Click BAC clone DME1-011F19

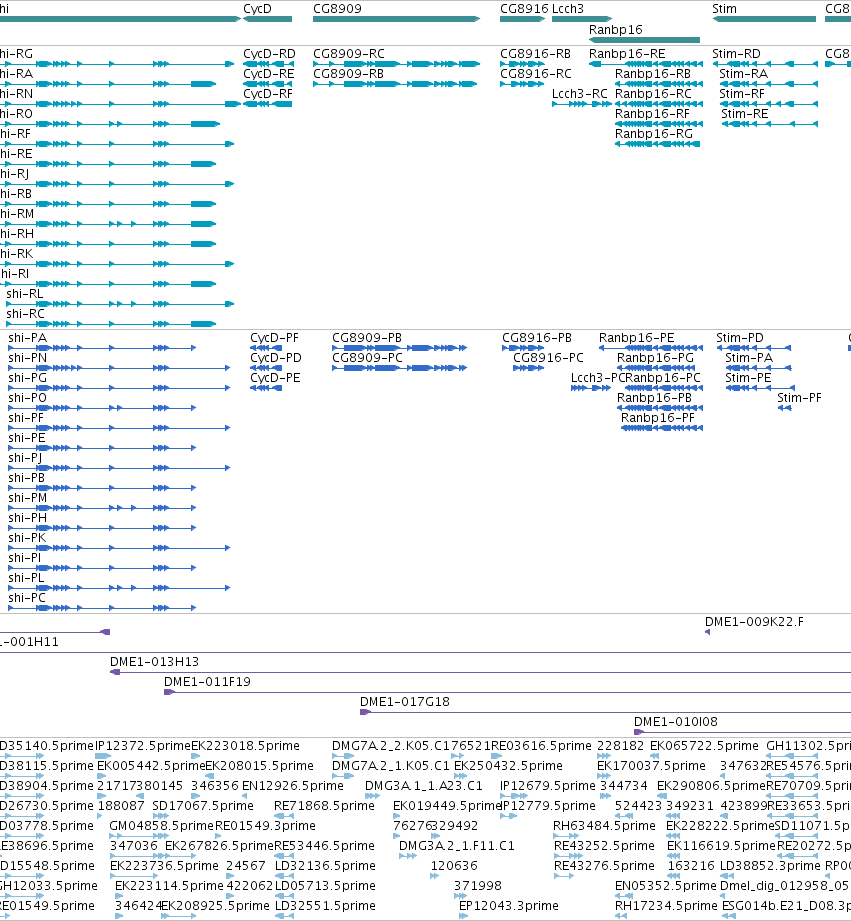click(207, 681)
